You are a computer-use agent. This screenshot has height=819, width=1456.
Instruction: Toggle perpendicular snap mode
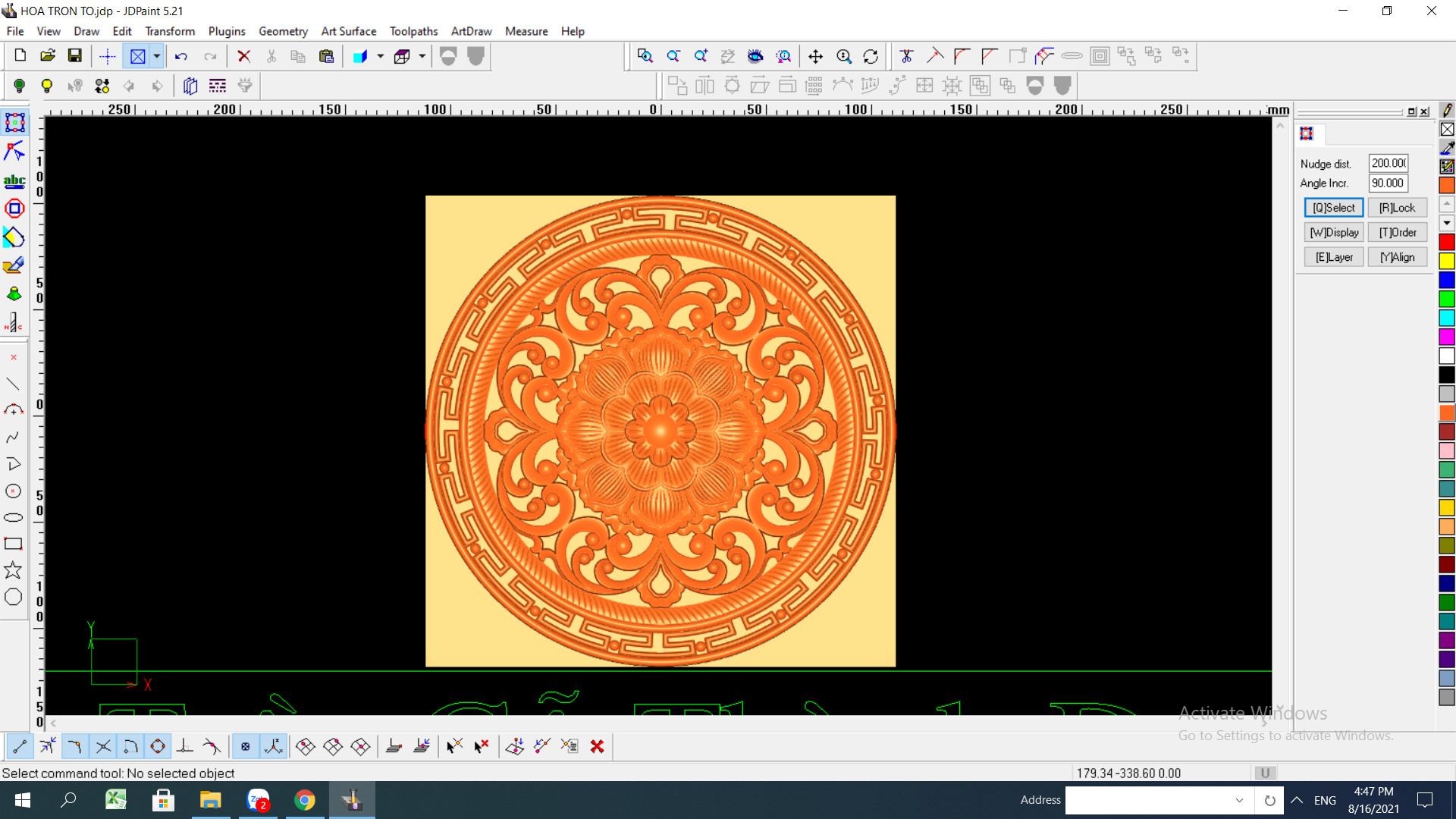[x=184, y=746]
